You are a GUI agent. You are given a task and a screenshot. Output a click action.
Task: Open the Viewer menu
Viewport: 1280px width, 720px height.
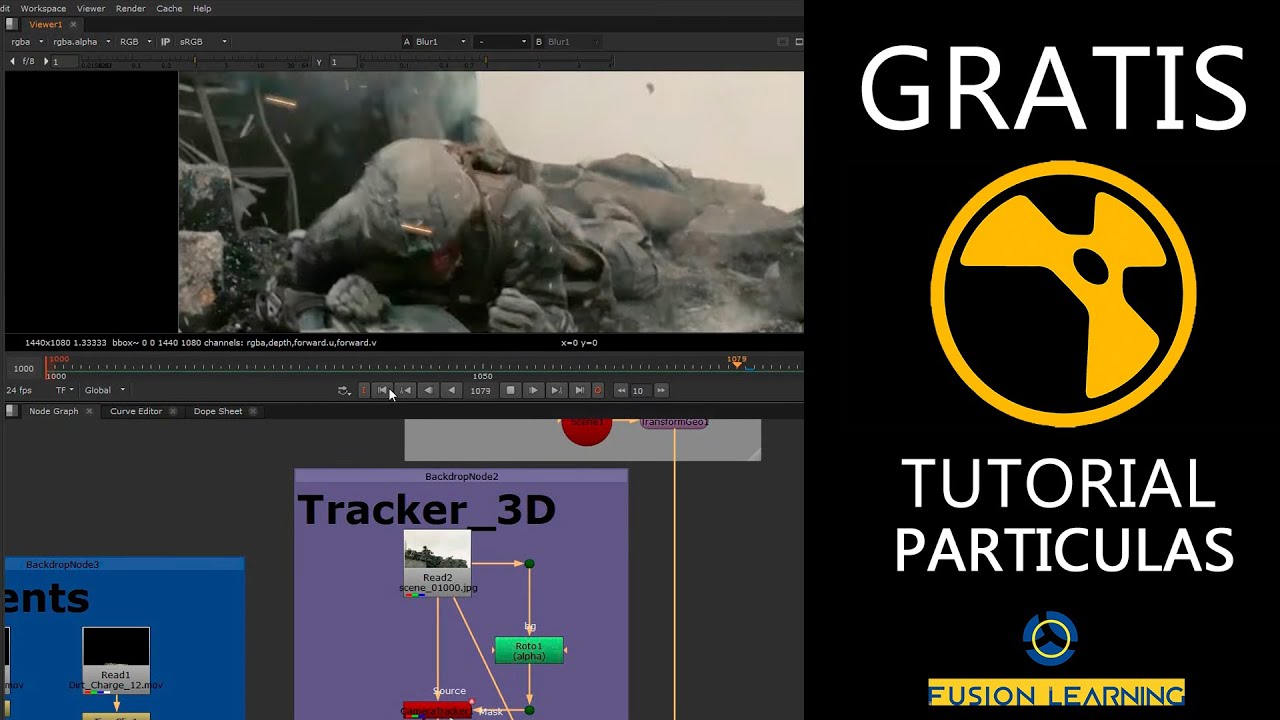click(x=91, y=8)
